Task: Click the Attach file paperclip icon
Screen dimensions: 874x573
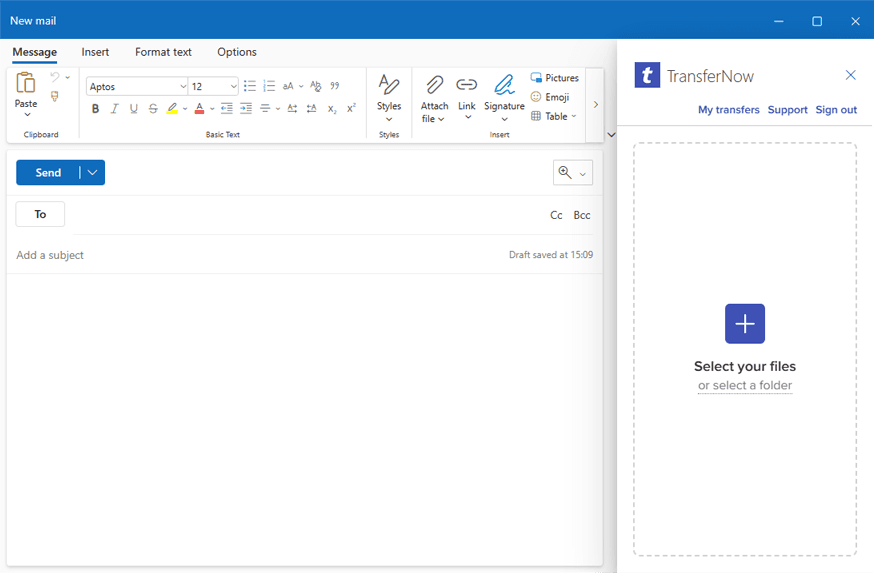Action: [434, 86]
